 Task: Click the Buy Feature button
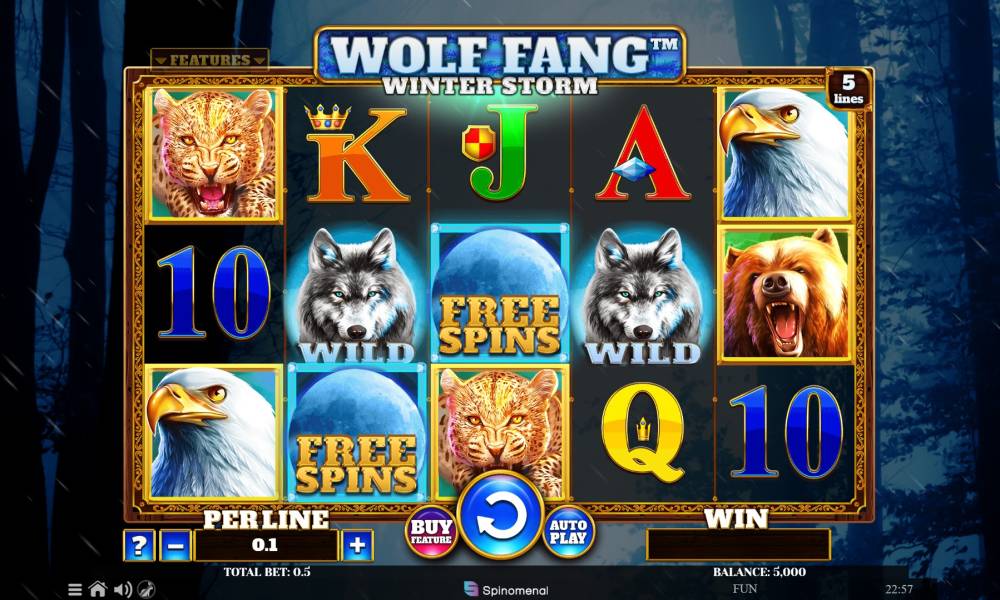pos(432,531)
